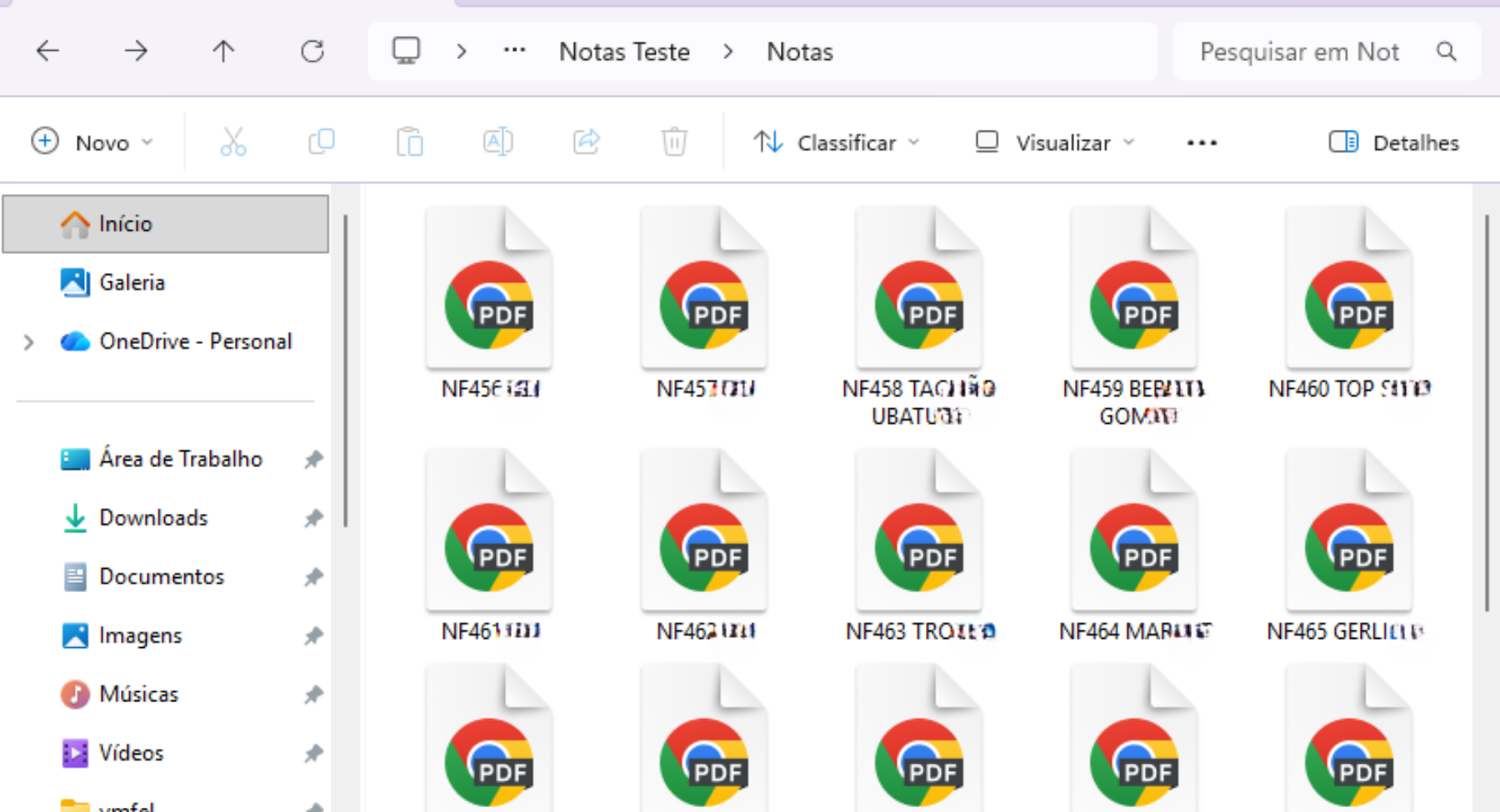Open the Share icon in the toolbar

(586, 142)
